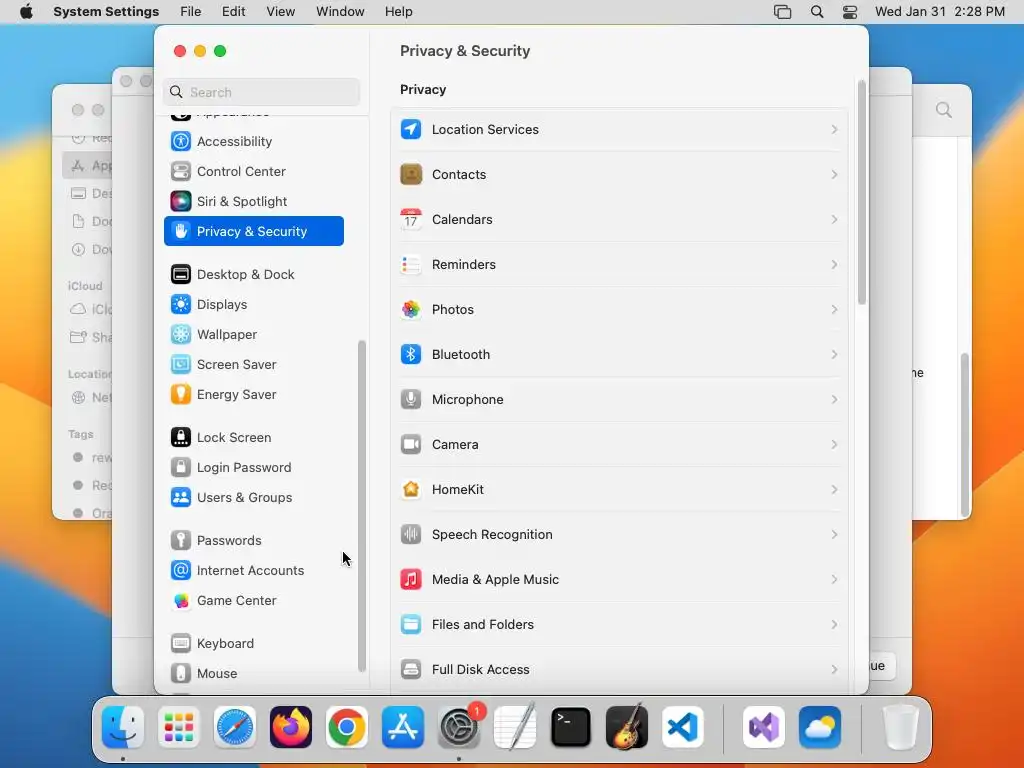
Task: Click the Calendars icon in Privacy list
Action: point(411,219)
